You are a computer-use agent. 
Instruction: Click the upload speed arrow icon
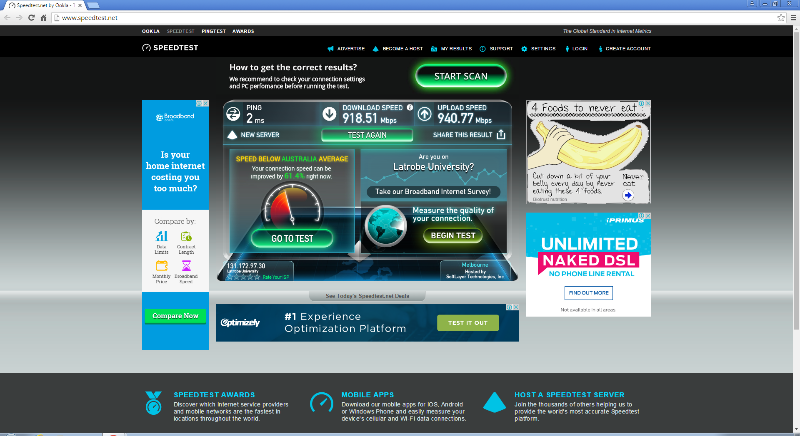tap(424, 114)
